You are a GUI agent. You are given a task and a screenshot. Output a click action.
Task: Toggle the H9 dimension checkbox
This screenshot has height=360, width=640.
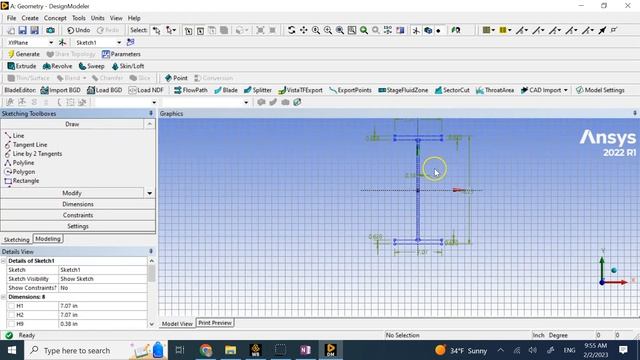[11, 324]
